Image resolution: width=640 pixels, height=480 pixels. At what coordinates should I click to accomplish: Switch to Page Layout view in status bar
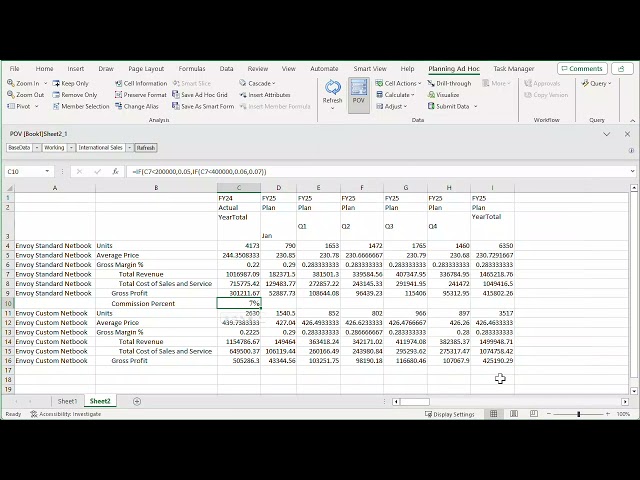(514, 414)
